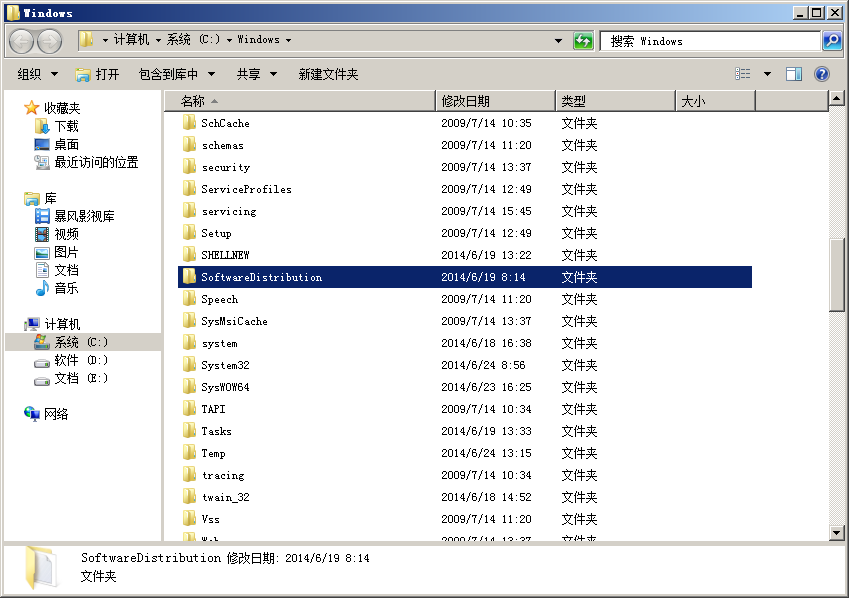
Task: Click the file list scrollbar thumb
Action: click(x=837, y=275)
